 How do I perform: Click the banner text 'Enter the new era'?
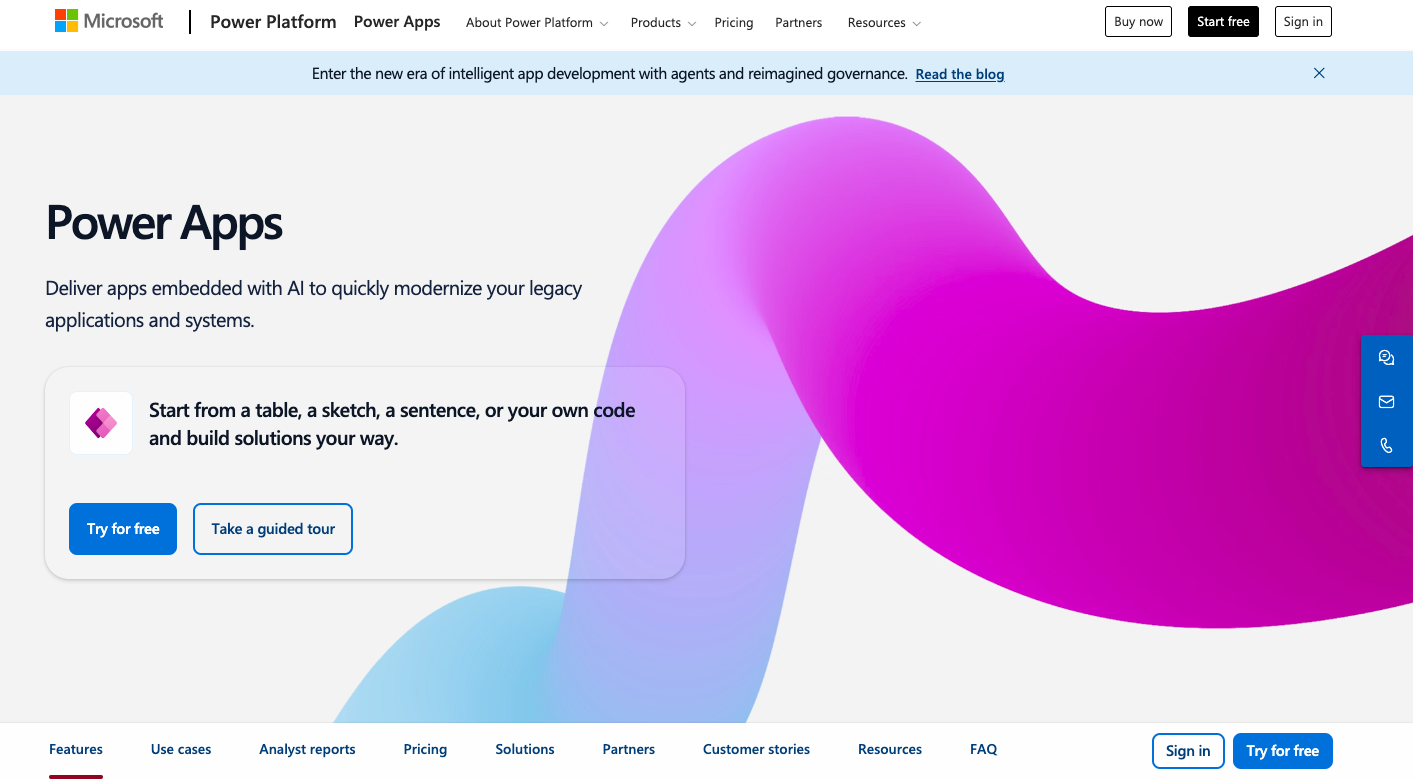coord(610,74)
